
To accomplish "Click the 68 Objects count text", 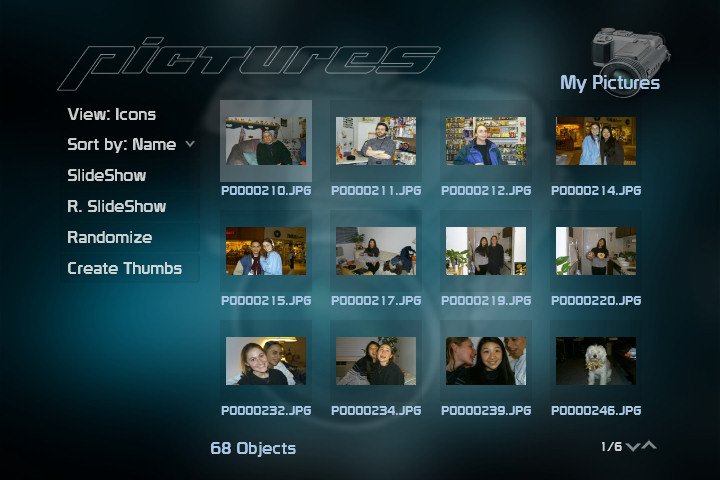I will coord(253,449).
